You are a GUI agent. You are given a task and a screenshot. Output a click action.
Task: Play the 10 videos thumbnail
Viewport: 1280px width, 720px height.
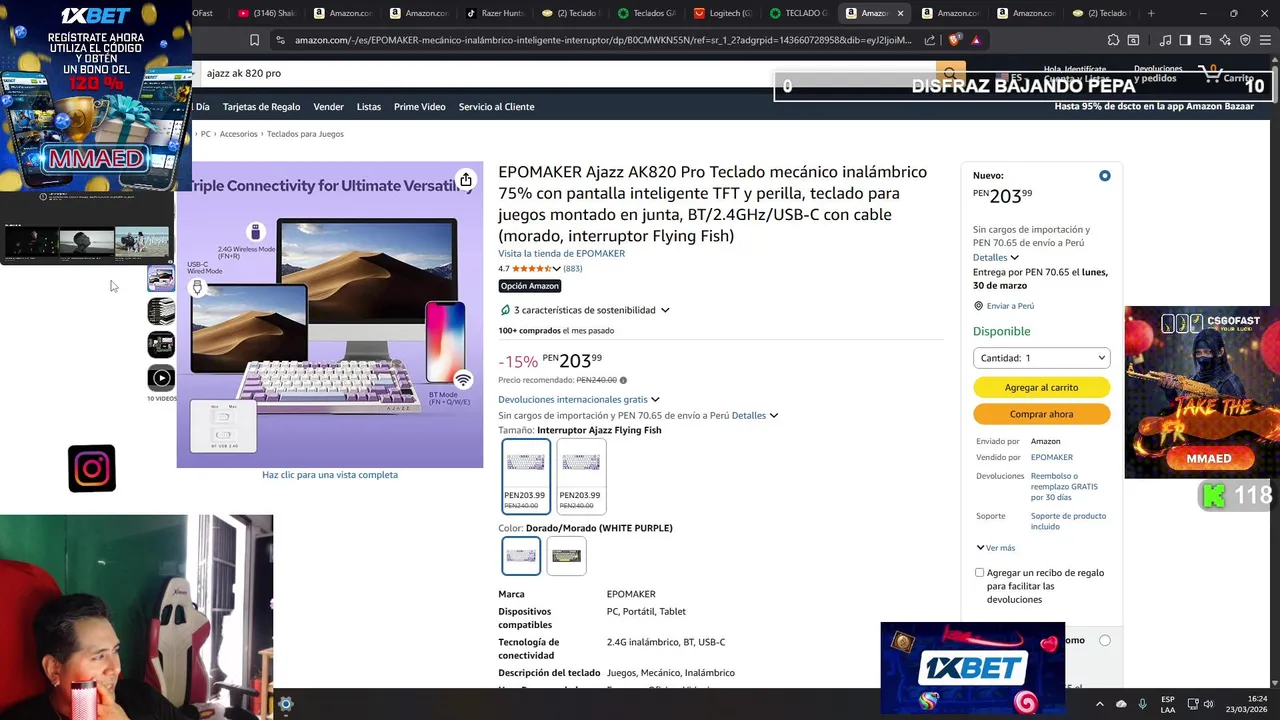[161, 377]
